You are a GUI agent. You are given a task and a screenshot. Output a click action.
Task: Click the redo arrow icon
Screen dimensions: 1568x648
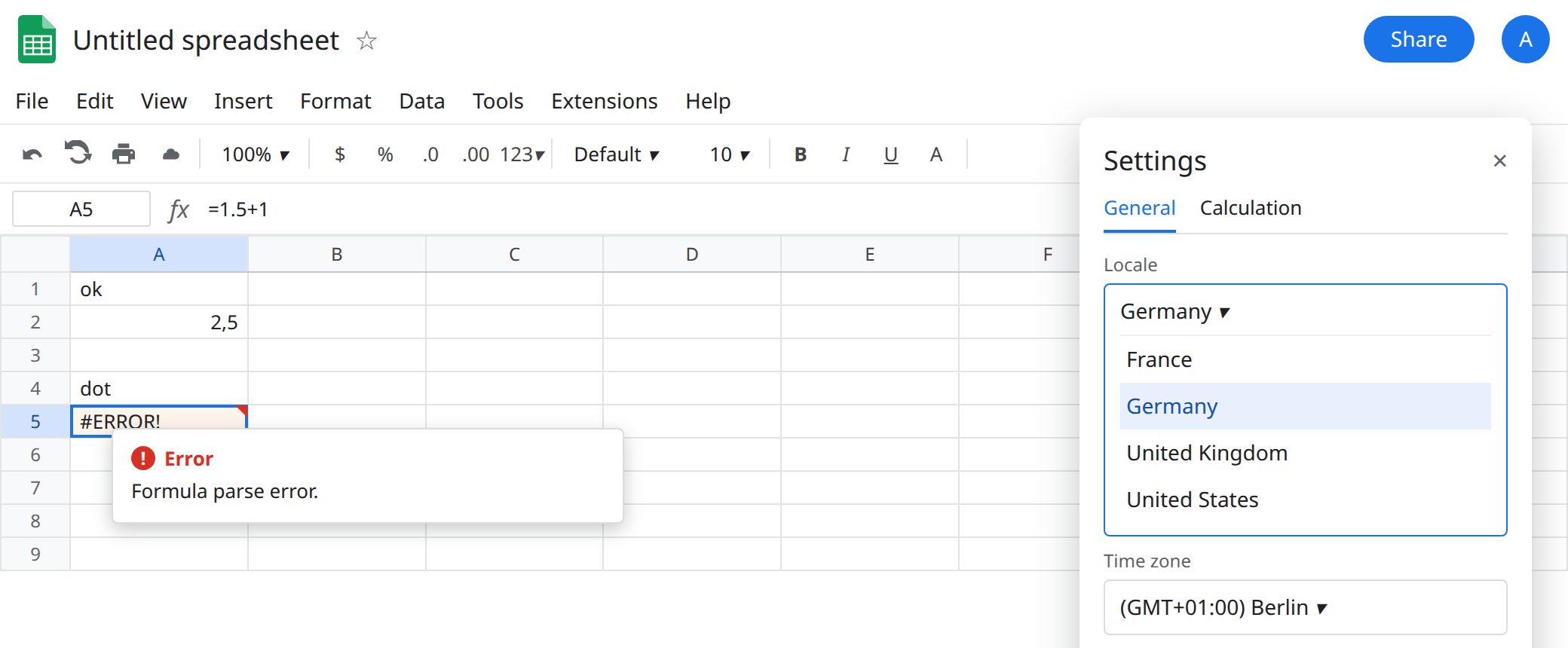coord(78,153)
